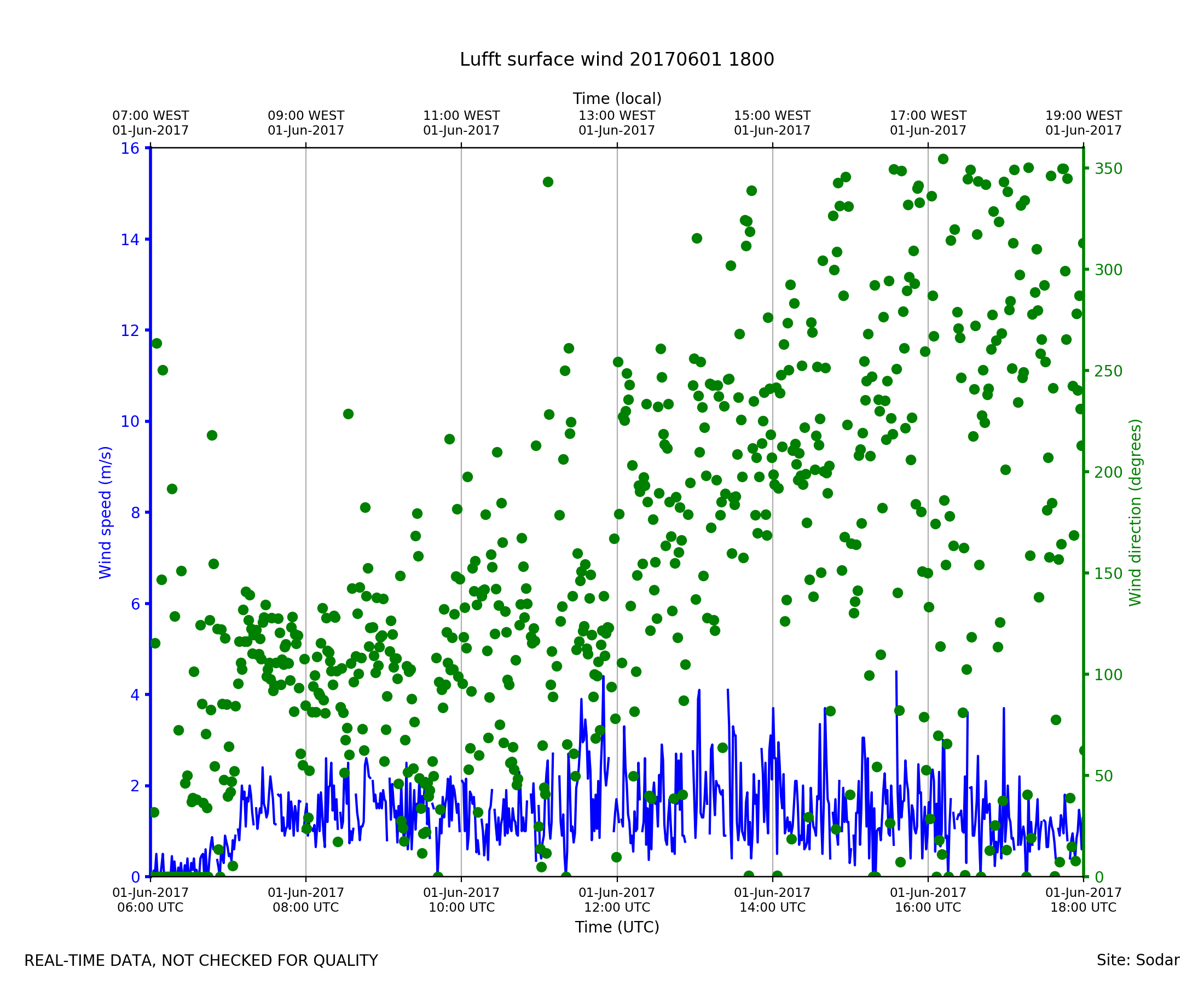Click the green '50' direction tick label

(x=1104, y=776)
